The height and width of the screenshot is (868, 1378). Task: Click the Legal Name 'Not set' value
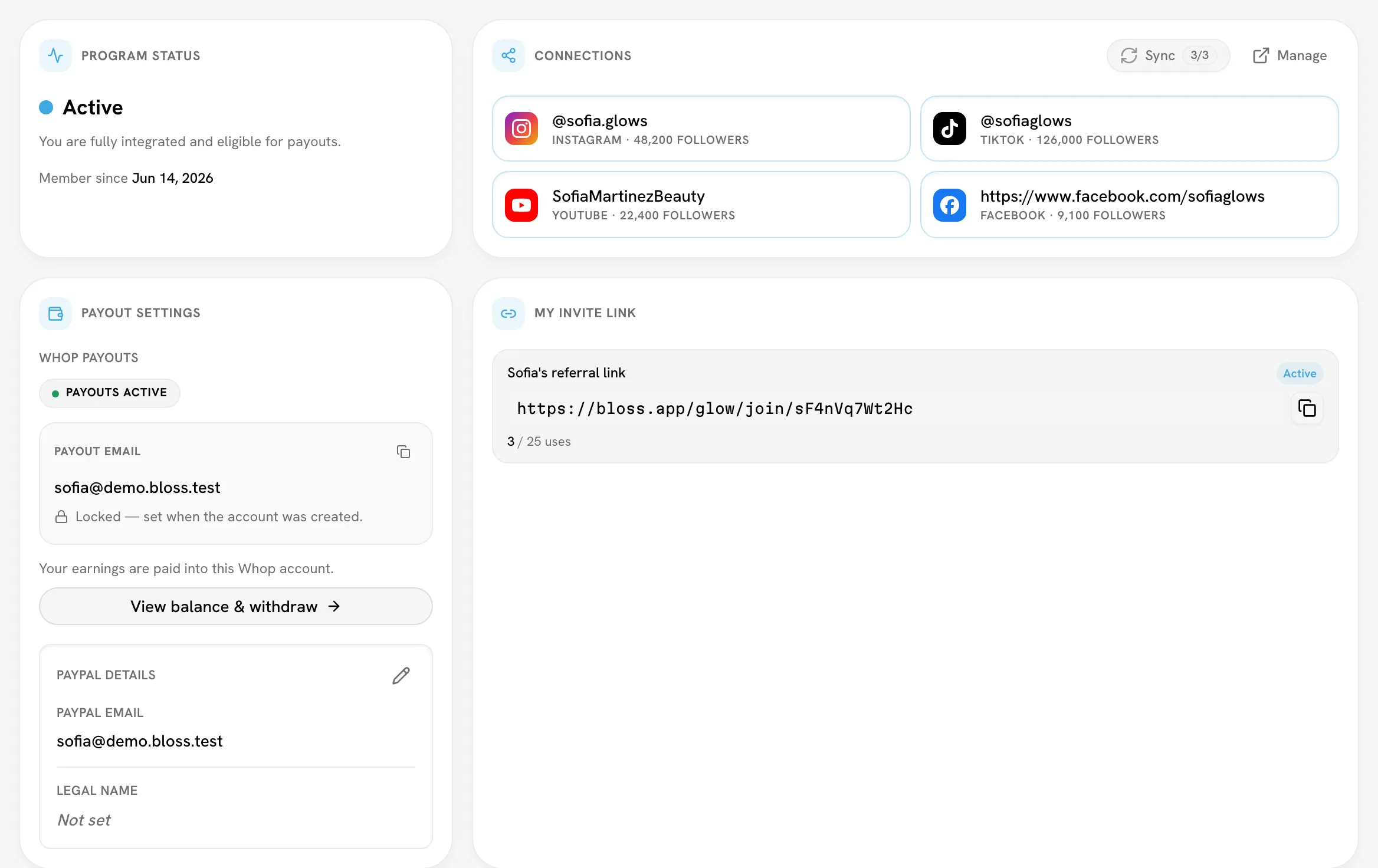[x=84, y=820]
